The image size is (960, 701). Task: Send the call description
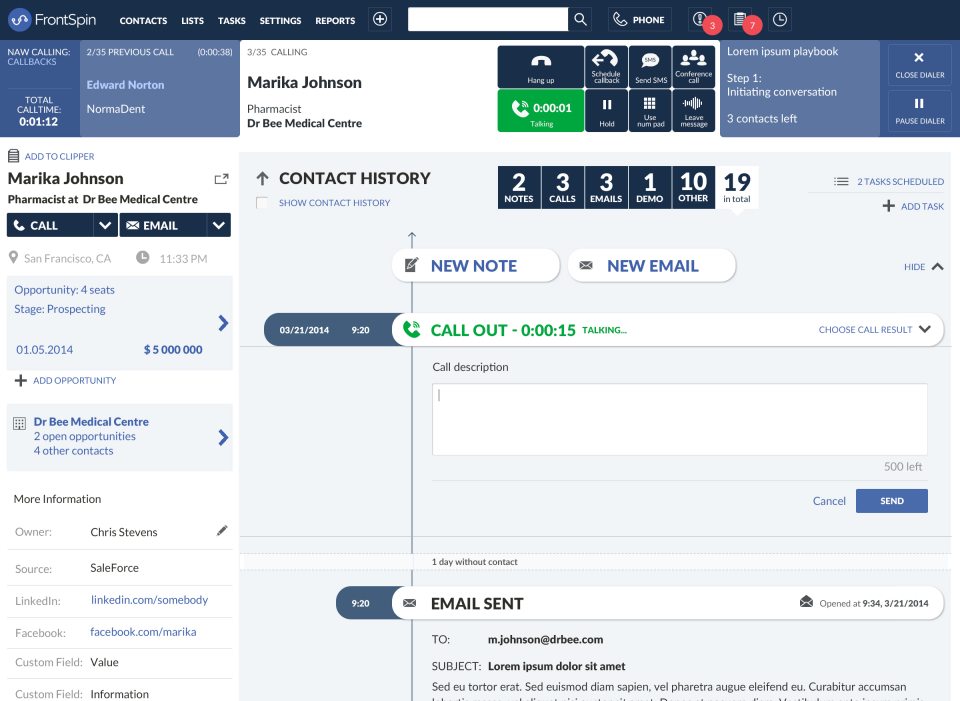[891, 500]
